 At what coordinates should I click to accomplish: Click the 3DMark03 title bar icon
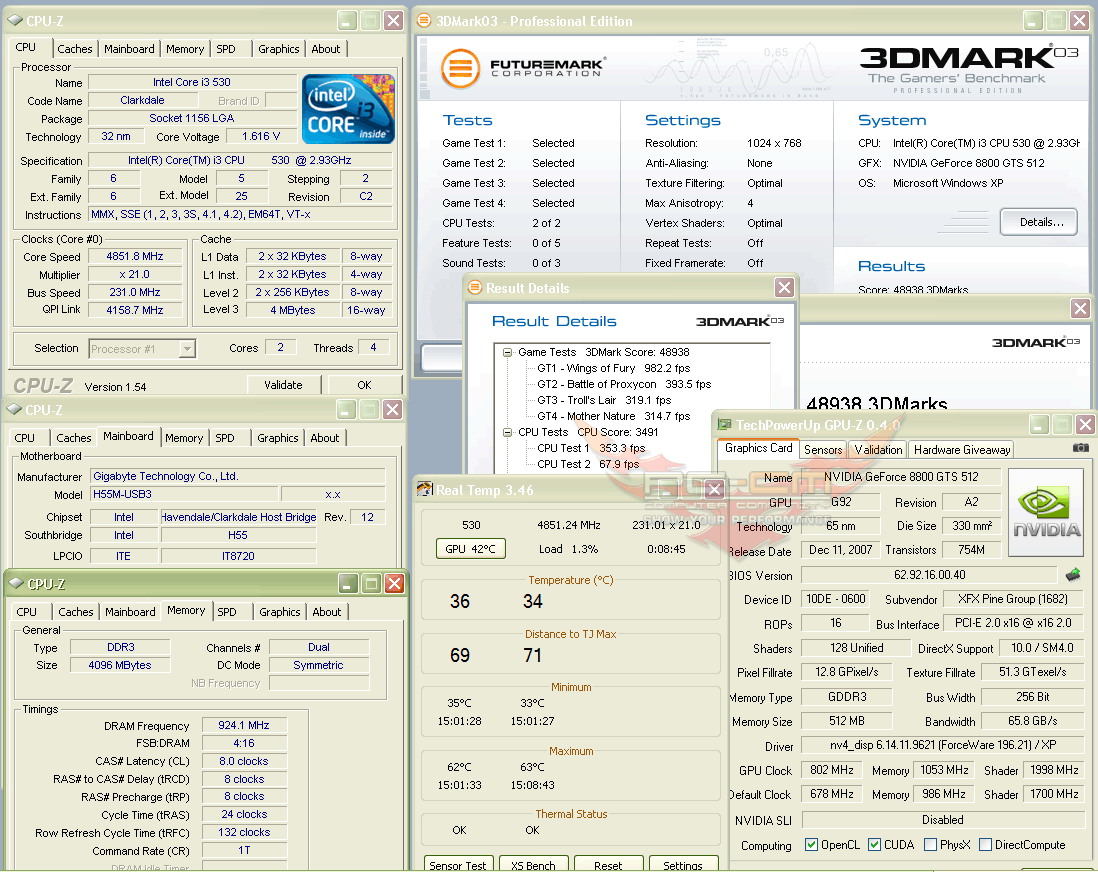(424, 20)
